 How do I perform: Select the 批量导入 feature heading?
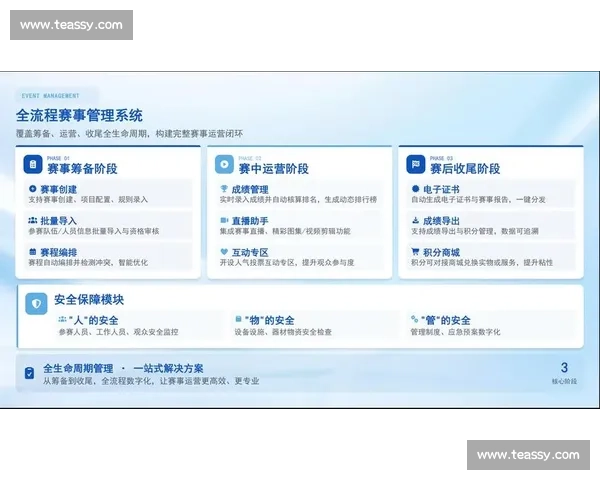(59, 221)
